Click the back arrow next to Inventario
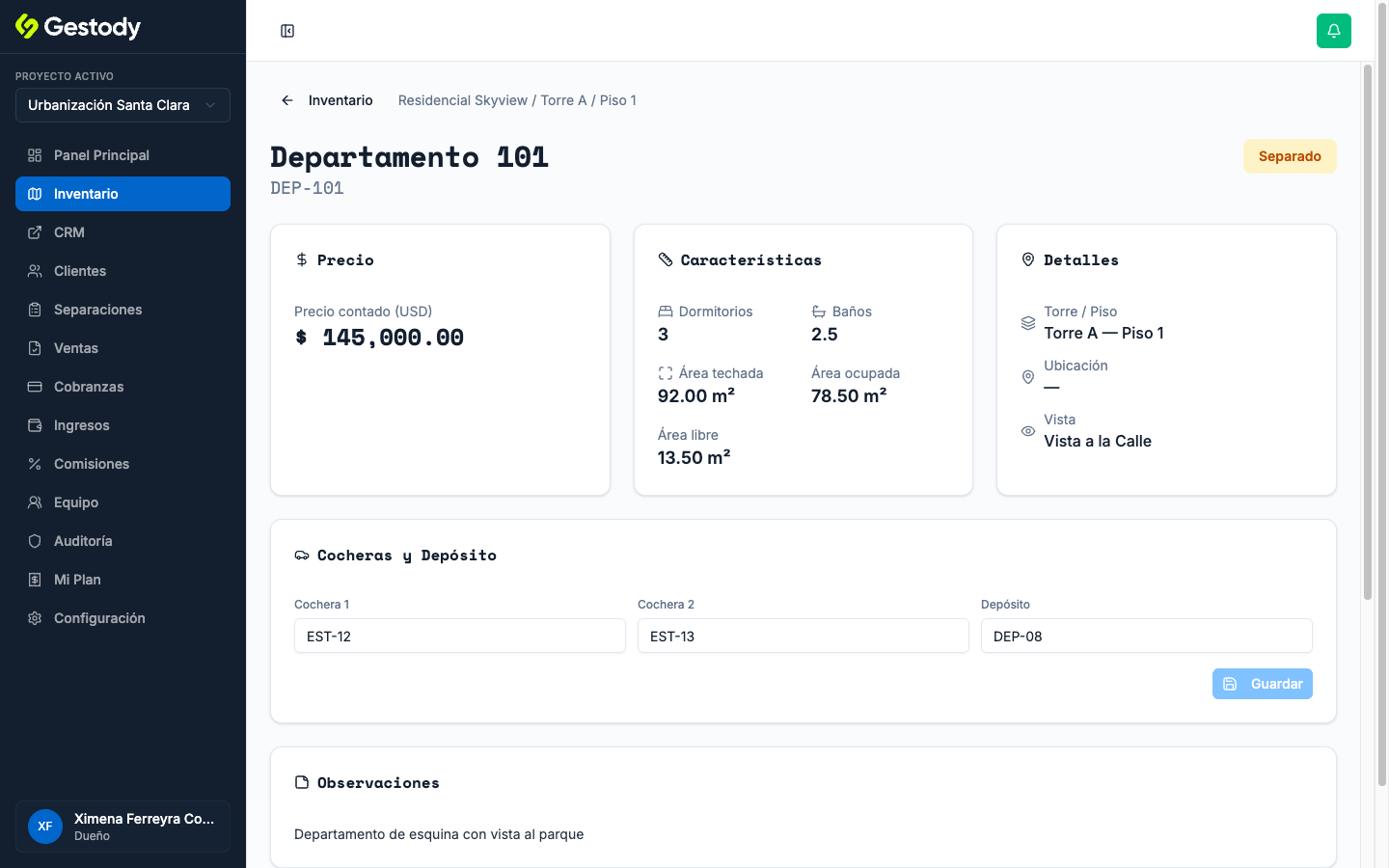This screenshot has height=868, width=1389. (287, 100)
